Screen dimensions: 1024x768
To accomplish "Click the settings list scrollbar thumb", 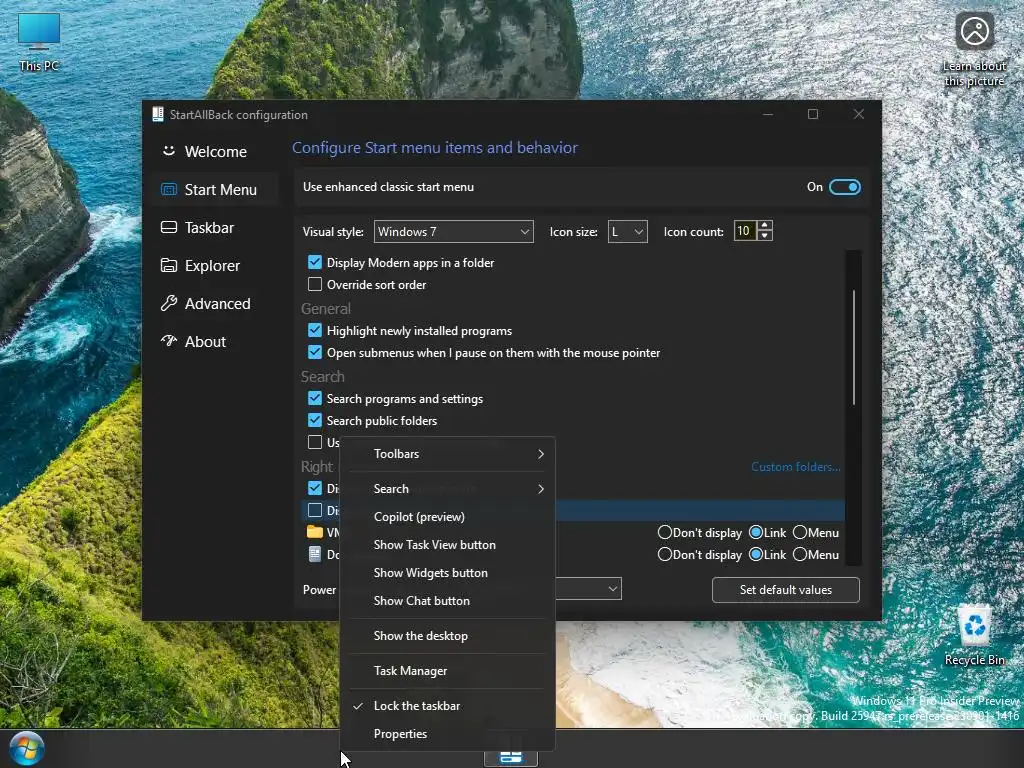I will click(x=854, y=347).
